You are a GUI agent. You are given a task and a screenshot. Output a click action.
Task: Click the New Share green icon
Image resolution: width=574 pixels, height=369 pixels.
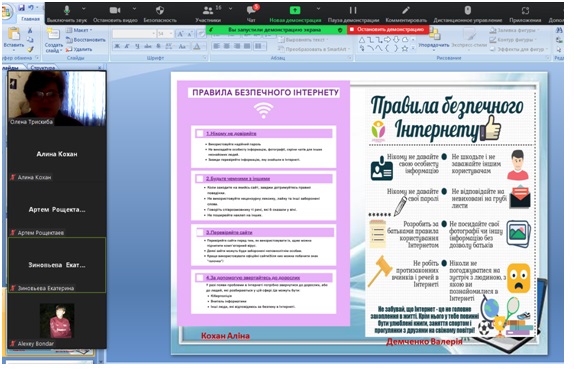[295, 10]
